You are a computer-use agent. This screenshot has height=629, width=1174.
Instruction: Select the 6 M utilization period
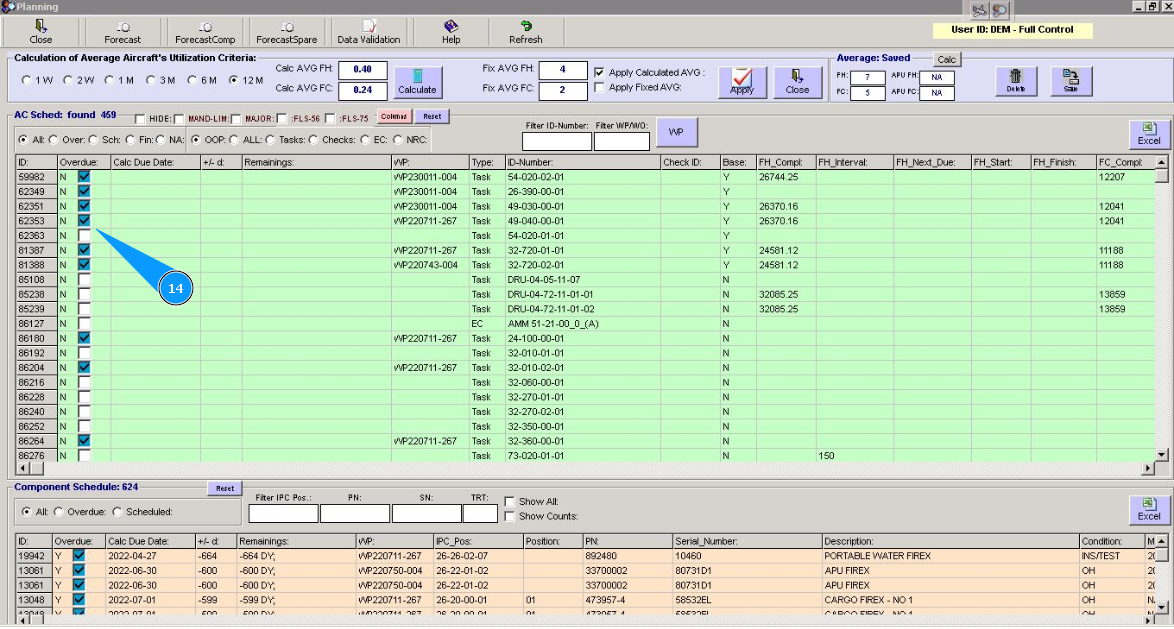click(x=192, y=80)
